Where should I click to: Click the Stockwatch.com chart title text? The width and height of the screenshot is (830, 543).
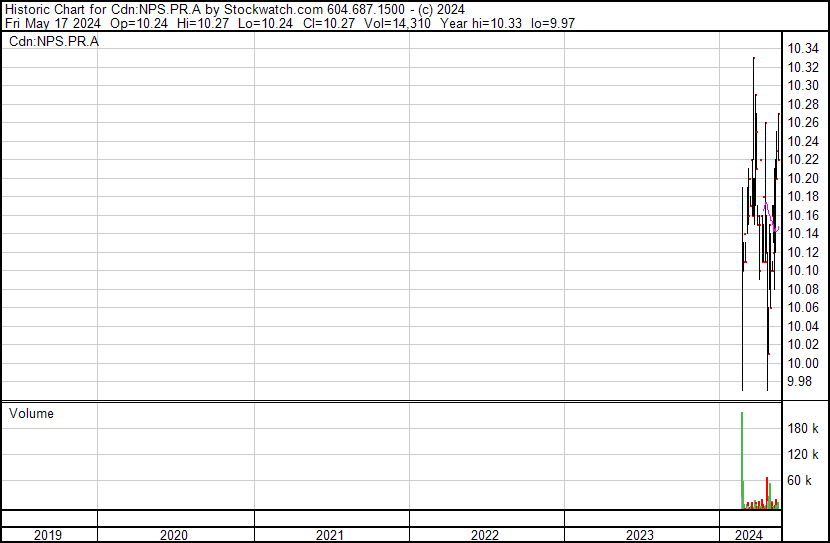point(273,10)
